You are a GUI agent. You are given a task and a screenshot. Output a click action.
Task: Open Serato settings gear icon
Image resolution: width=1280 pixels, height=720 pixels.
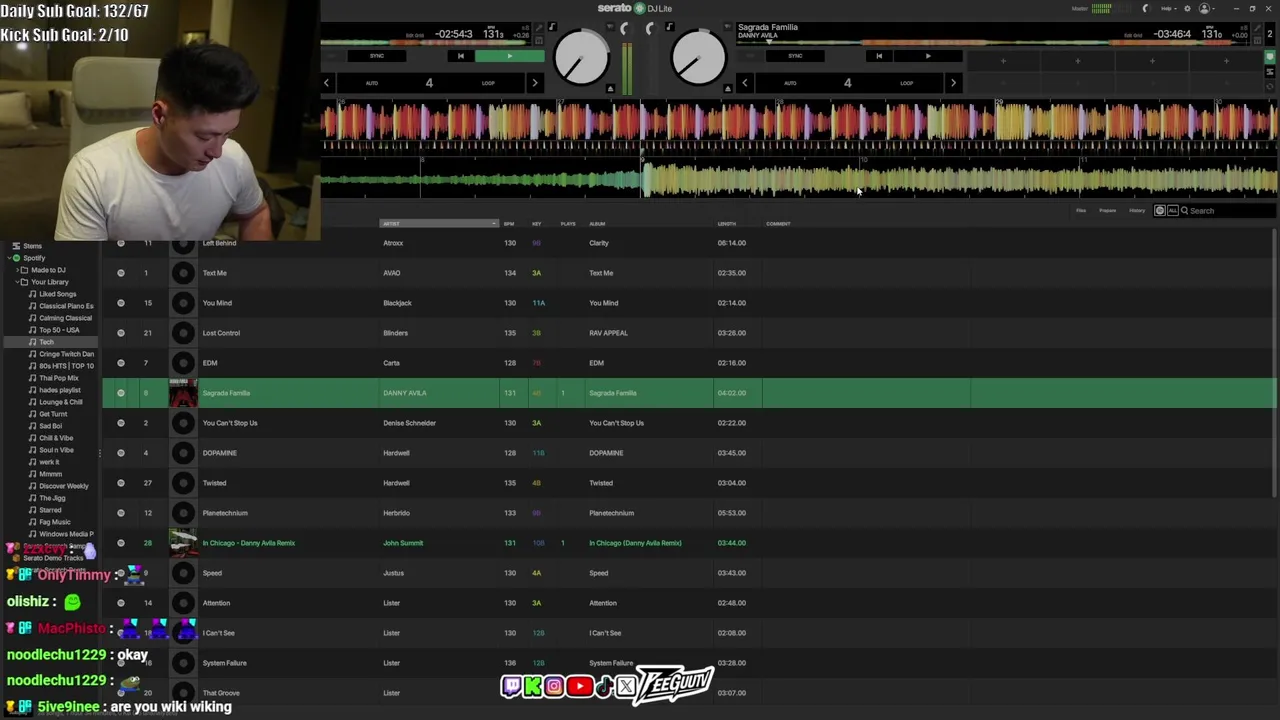point(1188,8)
